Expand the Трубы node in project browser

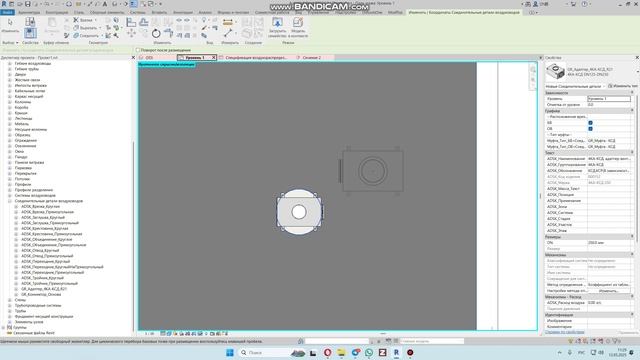click(9, 311)
